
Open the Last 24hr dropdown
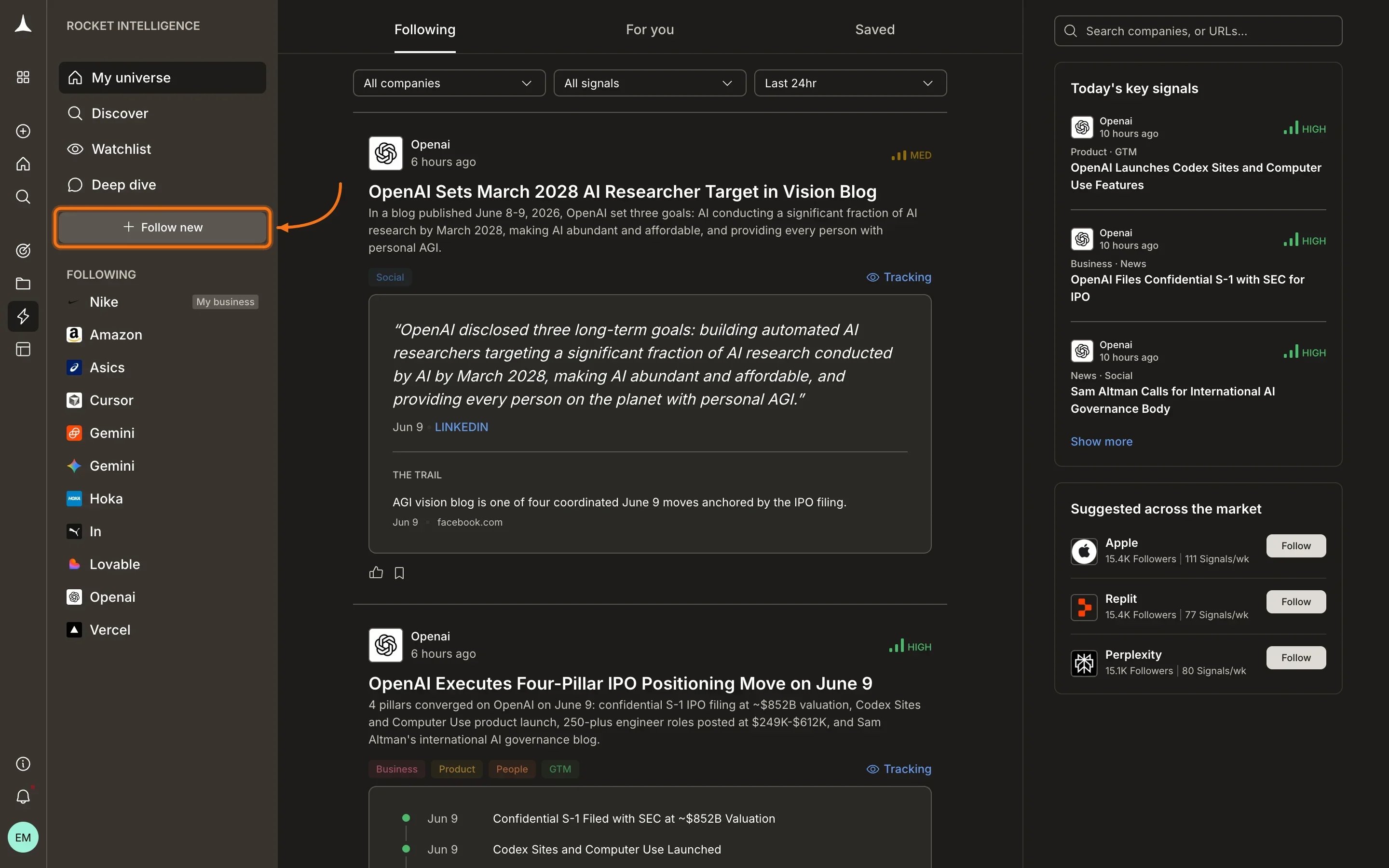[x=850, y=83]
